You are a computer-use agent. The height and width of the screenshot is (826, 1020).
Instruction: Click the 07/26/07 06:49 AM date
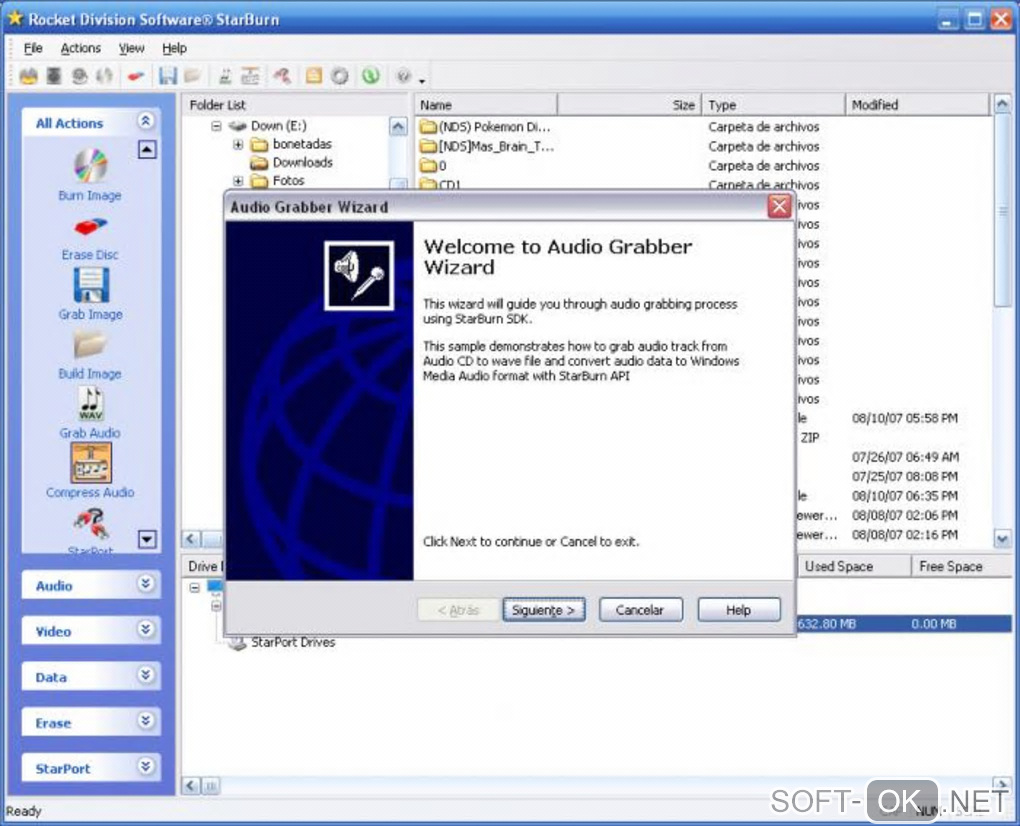tap(906, 457)
